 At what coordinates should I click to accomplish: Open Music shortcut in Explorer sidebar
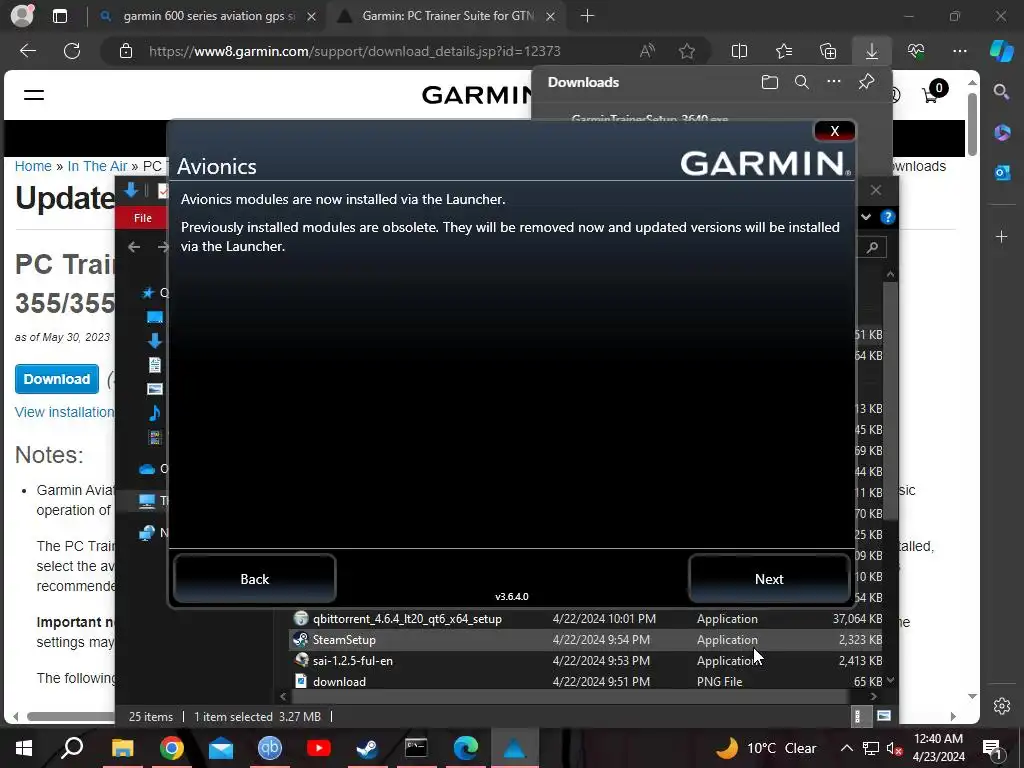155,413
